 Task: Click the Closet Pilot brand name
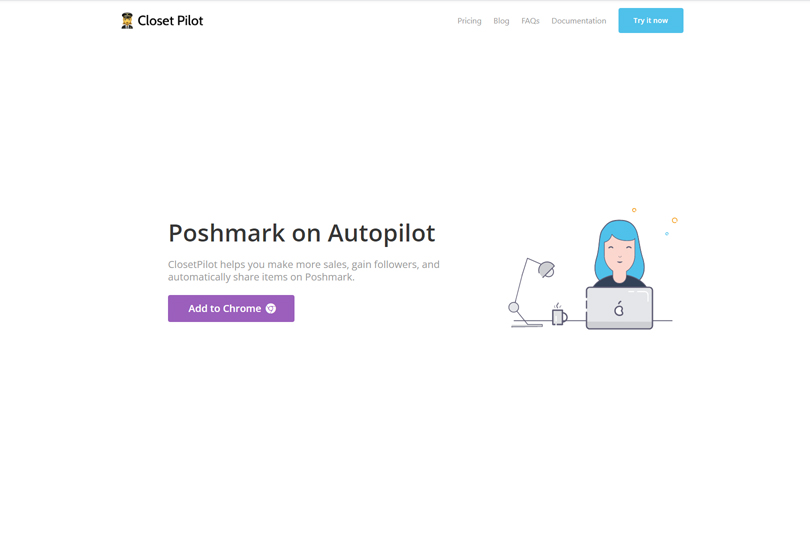[x=170, y=21]
